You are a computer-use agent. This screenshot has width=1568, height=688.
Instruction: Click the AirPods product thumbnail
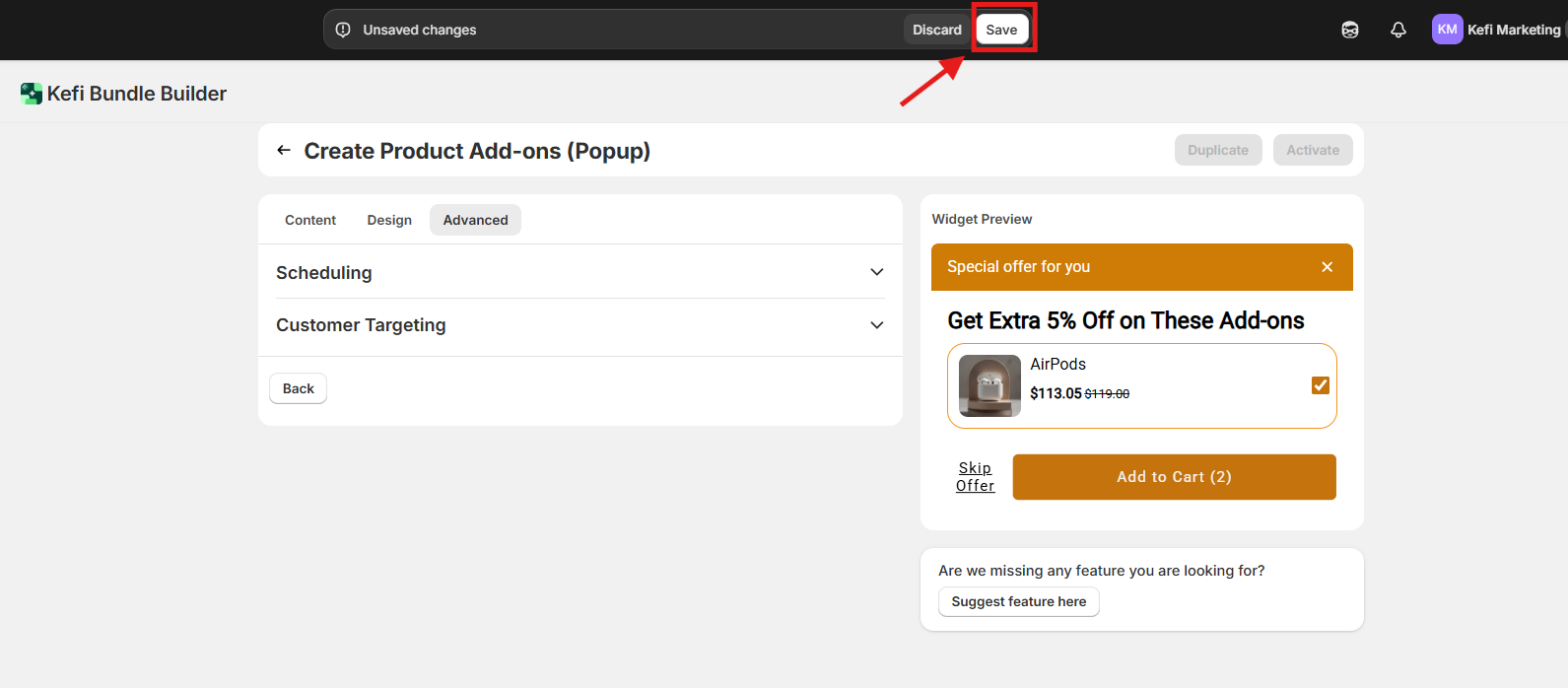tap(989, 385)
